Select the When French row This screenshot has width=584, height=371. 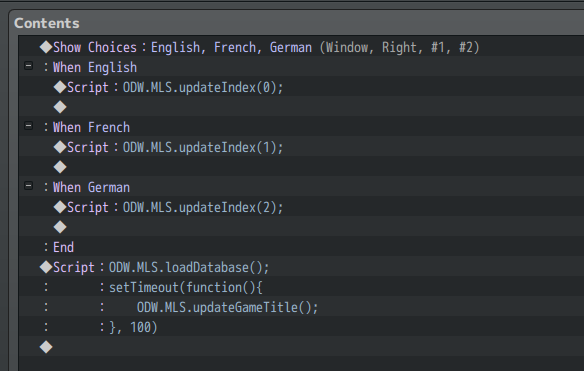tap(301, 127)
